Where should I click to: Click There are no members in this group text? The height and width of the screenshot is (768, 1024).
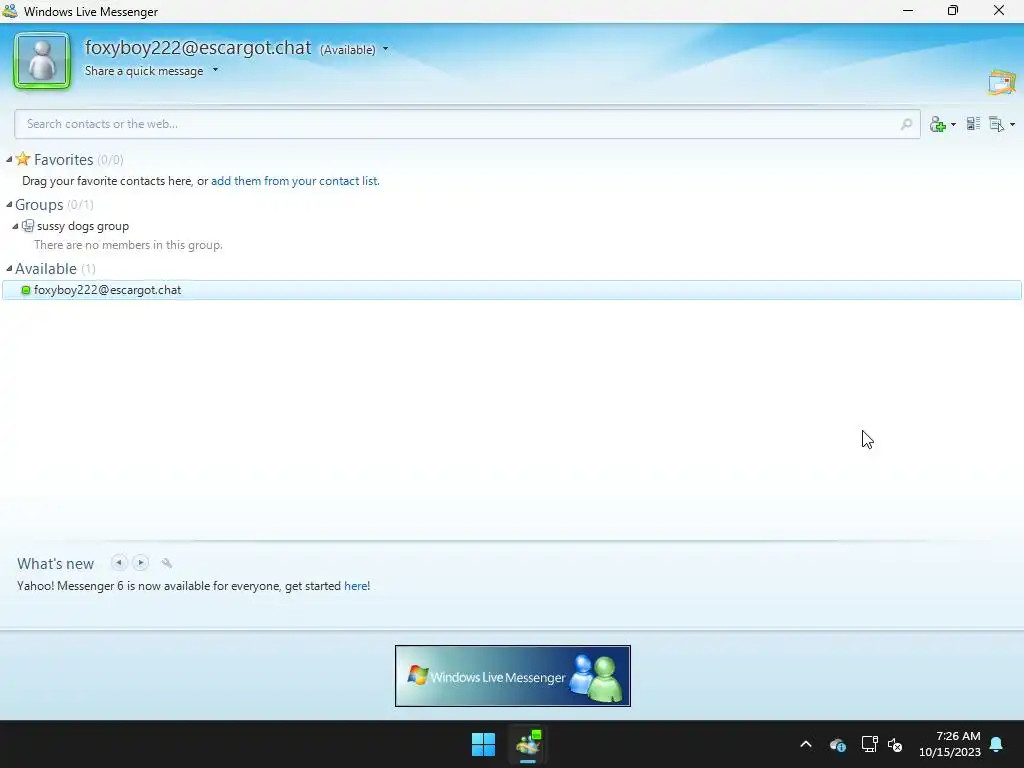pos(128,245)
